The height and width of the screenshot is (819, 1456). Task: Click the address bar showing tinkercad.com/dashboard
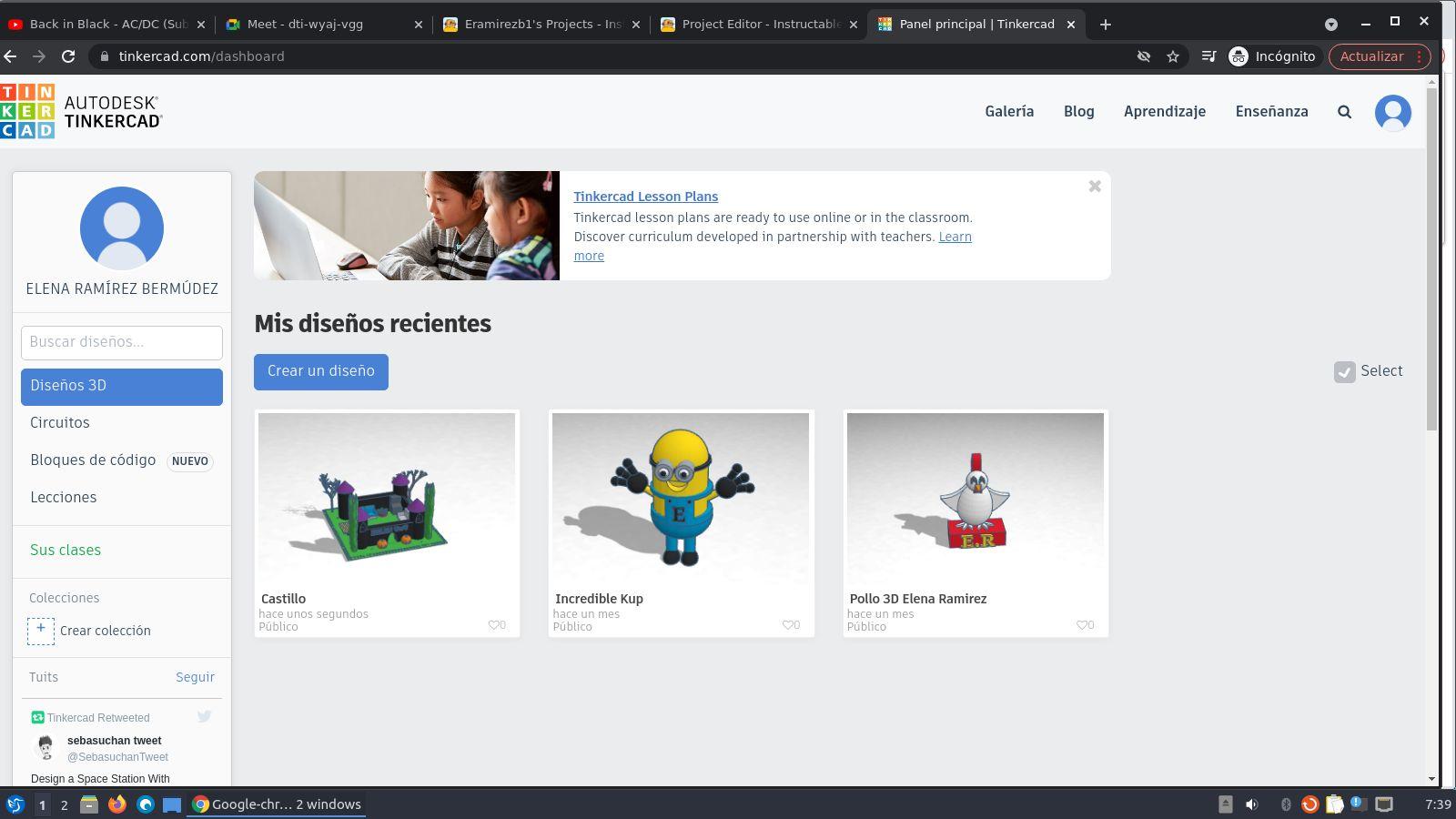point(610,56)
